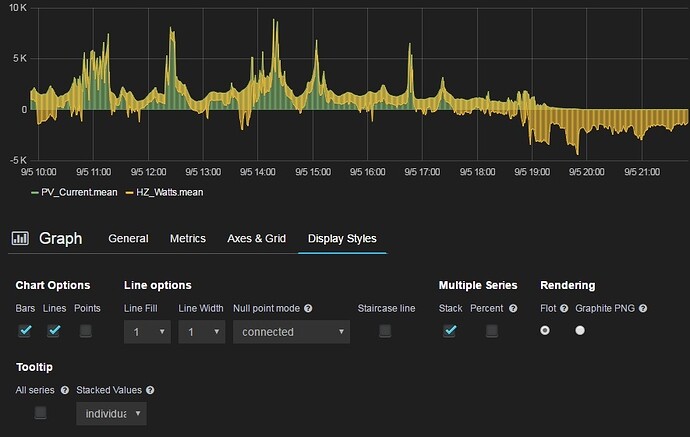Turn on the Staircase line checkbox
This screenshot has width=690, height=437.
(x=385, y=331)
